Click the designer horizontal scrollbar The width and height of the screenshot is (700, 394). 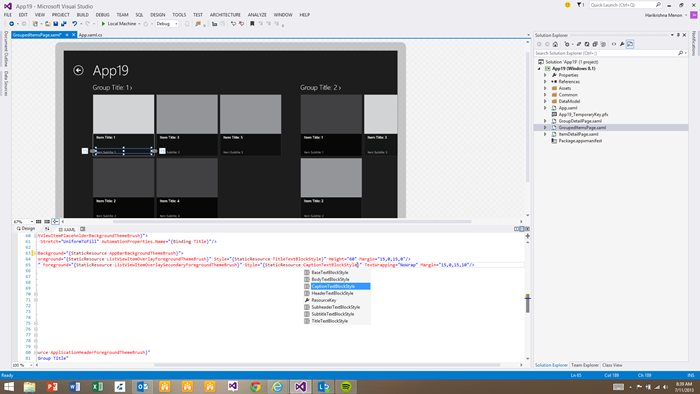pos(292,221)
